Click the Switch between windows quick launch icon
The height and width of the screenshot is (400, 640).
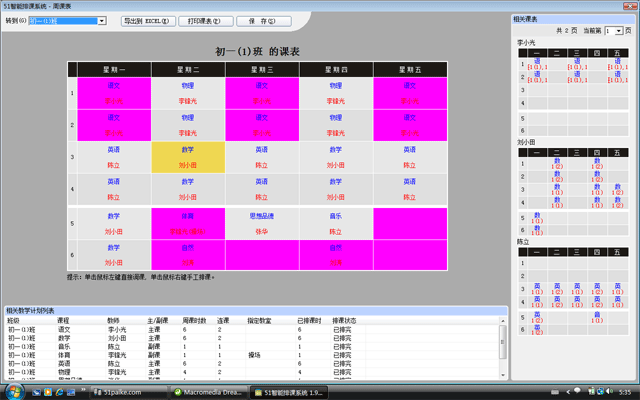pos(71,392)
